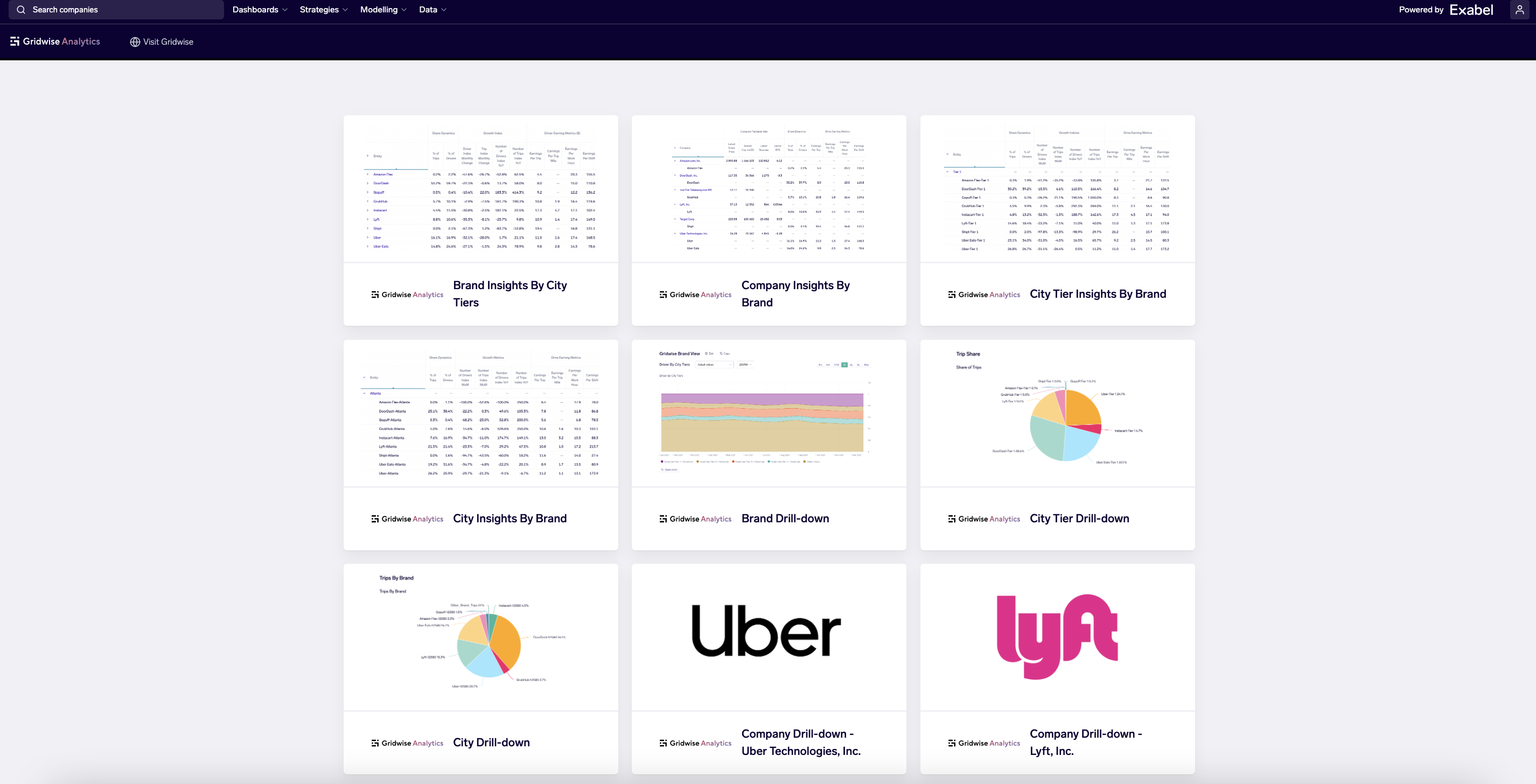1536x784 pixels.
Task: Click Gridwise logo on Lyft, Inc. card
Action: click(x=984, y=743)
